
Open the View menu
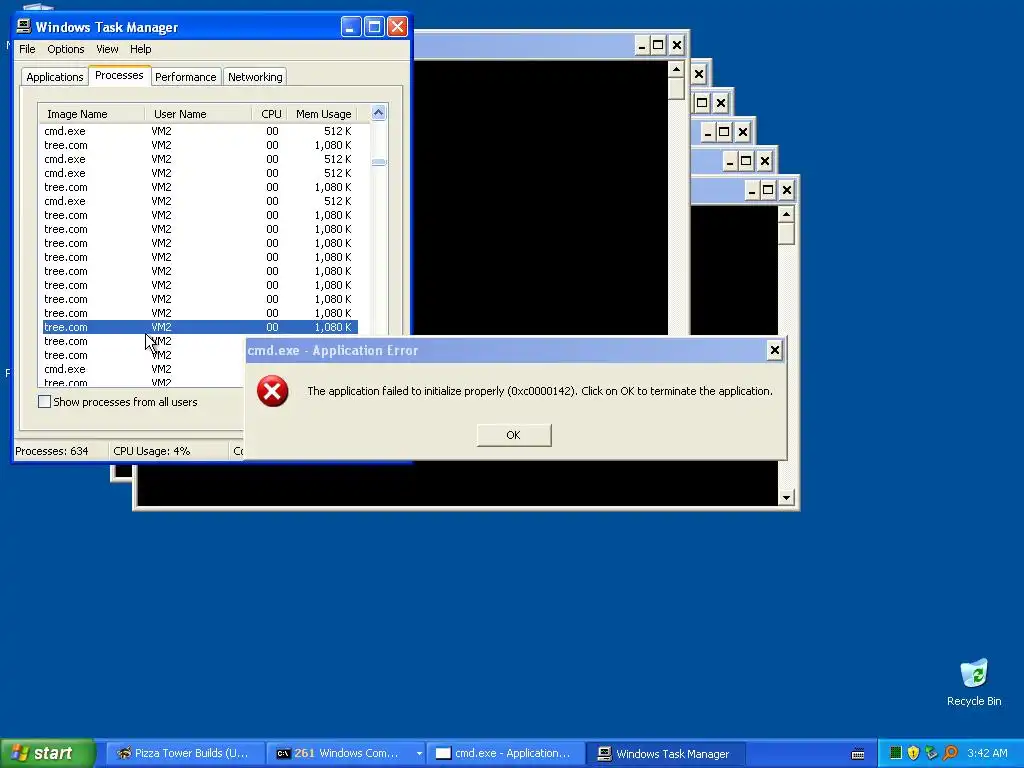coord(107,49)
